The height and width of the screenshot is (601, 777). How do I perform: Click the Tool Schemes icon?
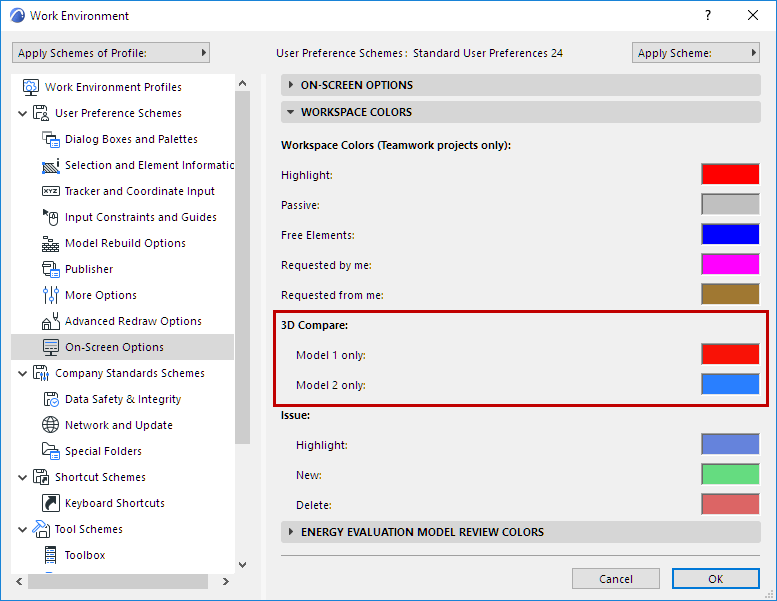pyautogui.click(x=41, y=529)
